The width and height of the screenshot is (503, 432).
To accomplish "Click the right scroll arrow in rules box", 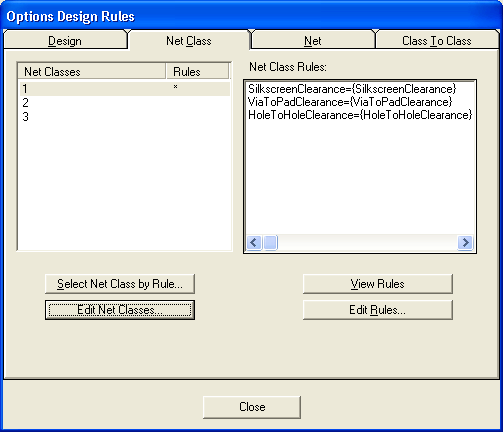I will point(466,242).
